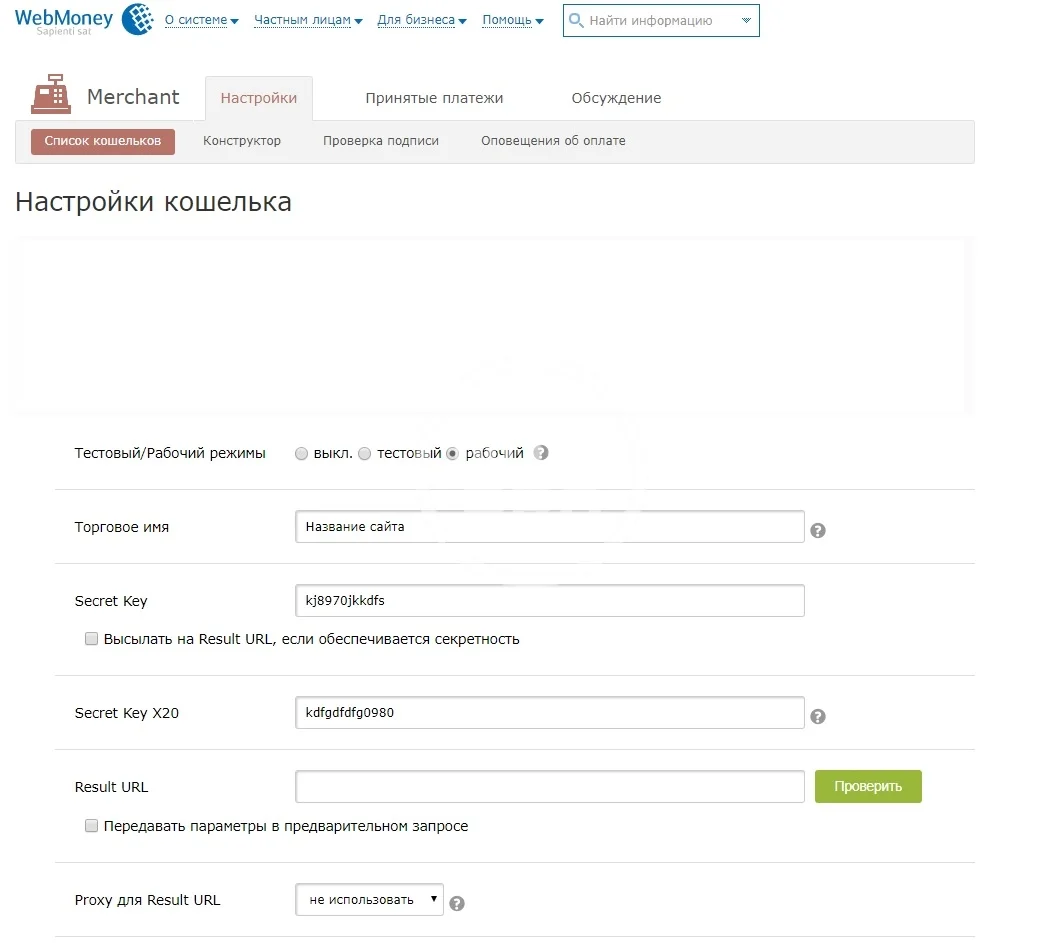Expand the О системе menu
The width and height of the screenshot is (1061, 943).
201,21
